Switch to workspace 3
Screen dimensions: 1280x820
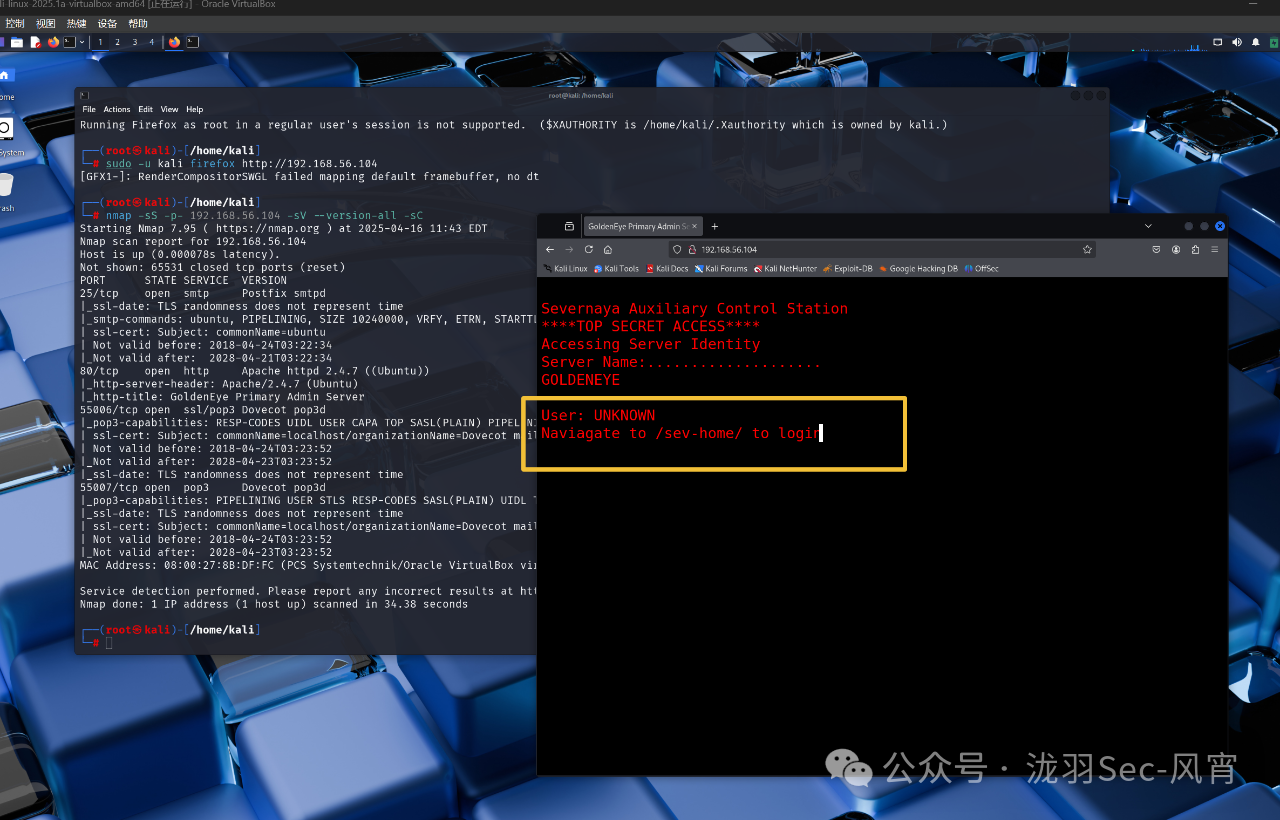point(135,42)
